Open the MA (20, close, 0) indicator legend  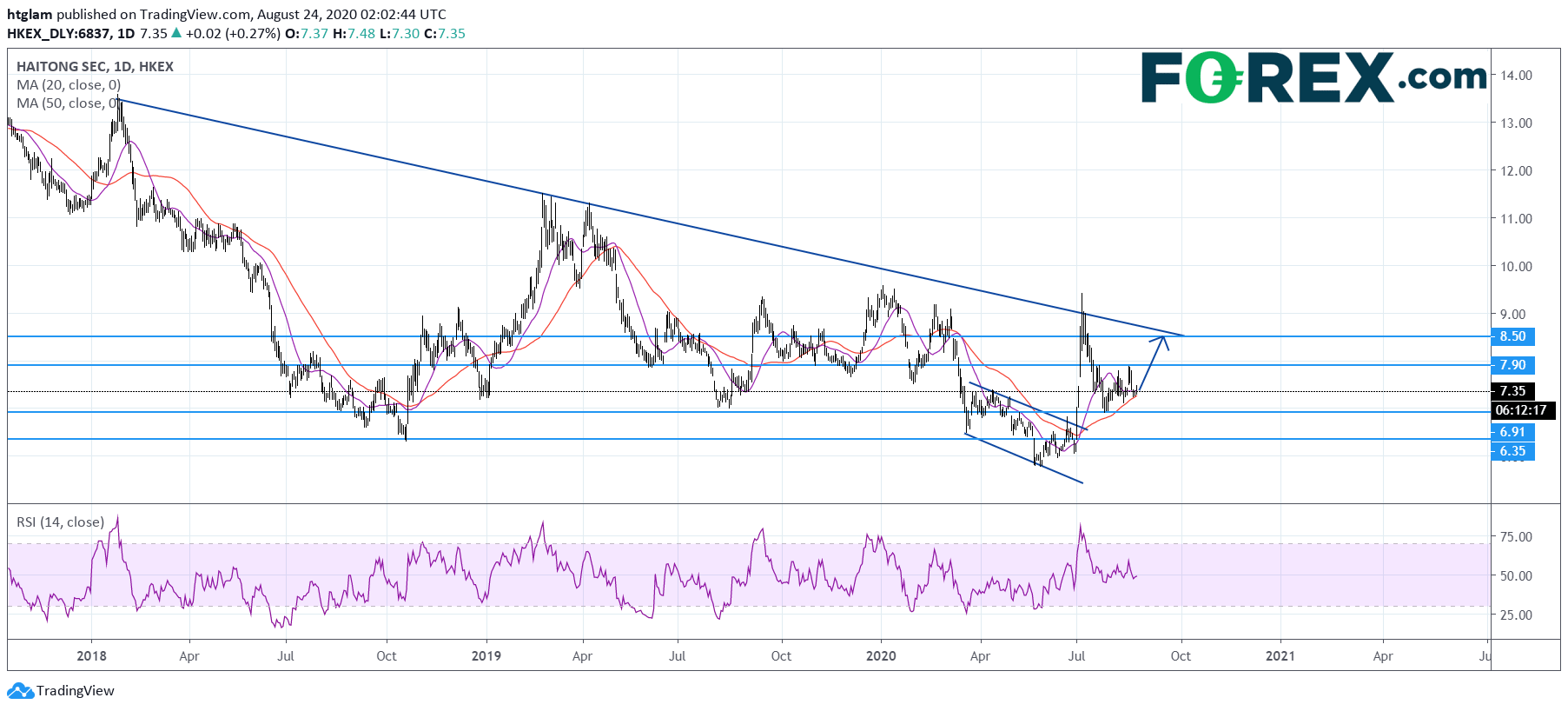point(69,85)
